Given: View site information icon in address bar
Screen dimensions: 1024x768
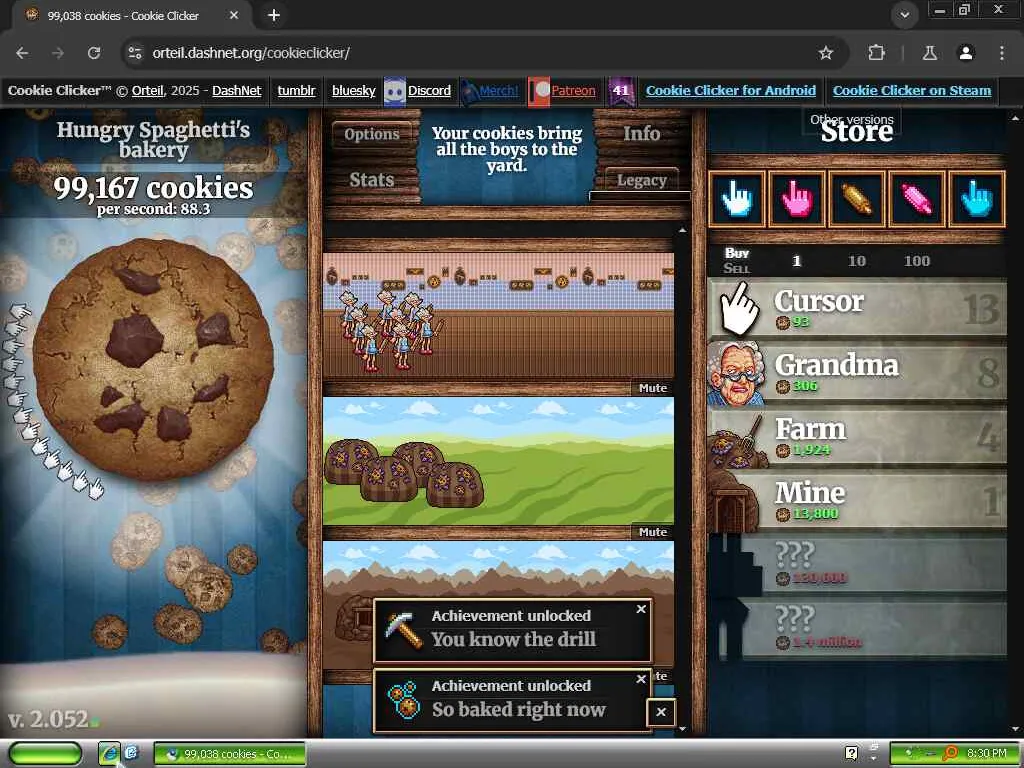Looking at the screenshot, I should (x=135, y=53).
